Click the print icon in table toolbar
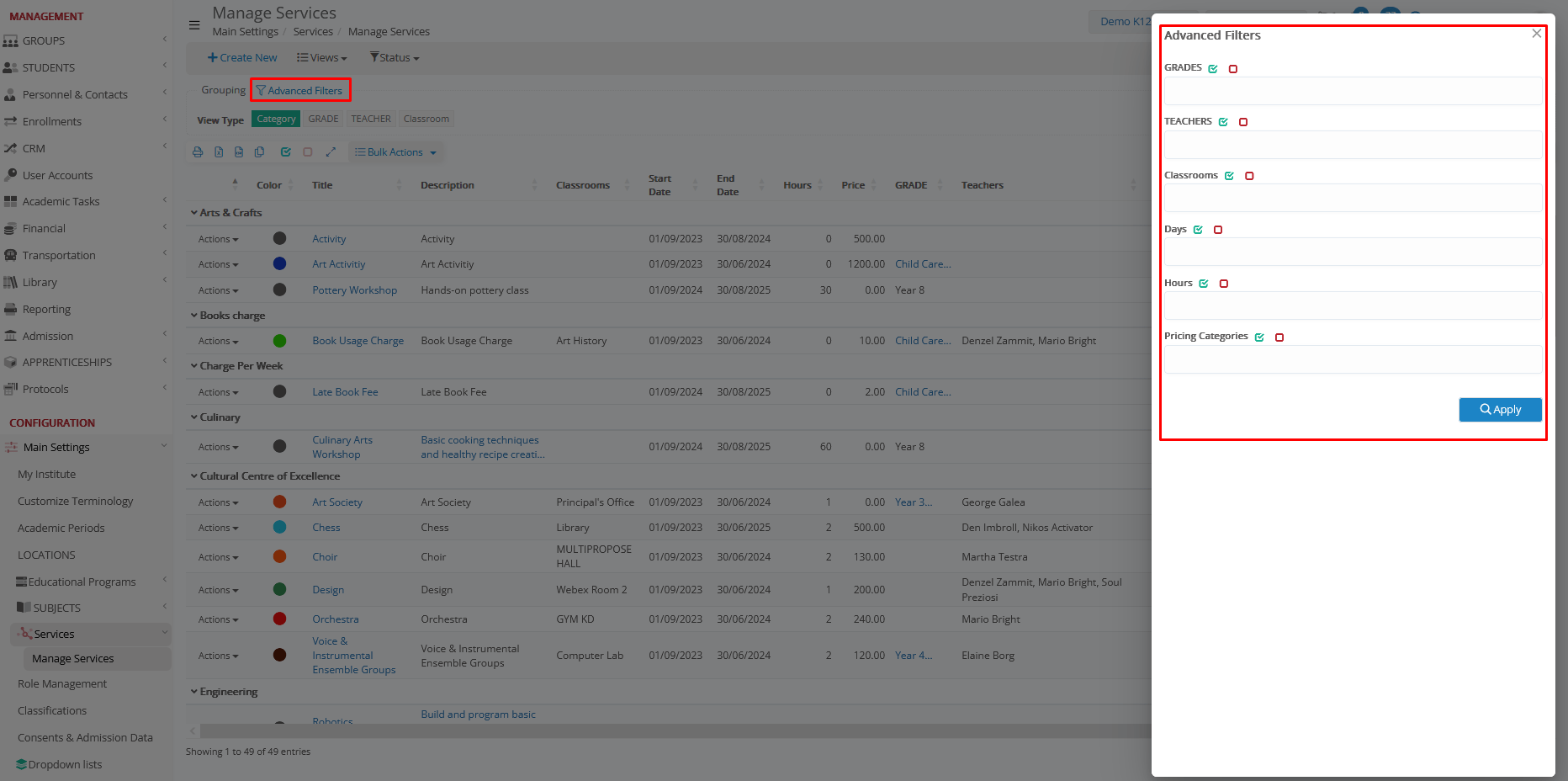The image size is (1568, 781). coord(198,152)
